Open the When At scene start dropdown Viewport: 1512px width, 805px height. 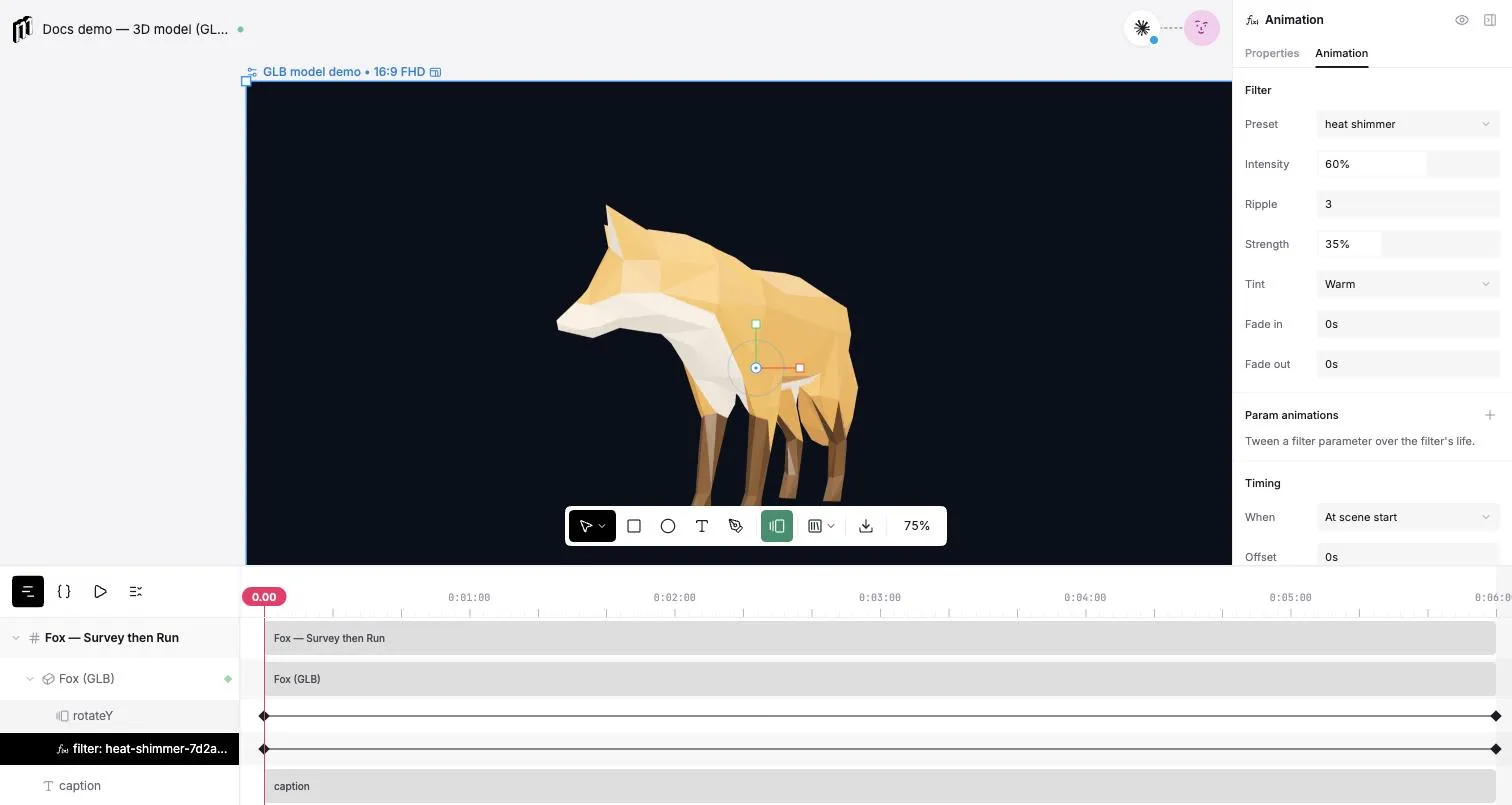(1408, 517)
